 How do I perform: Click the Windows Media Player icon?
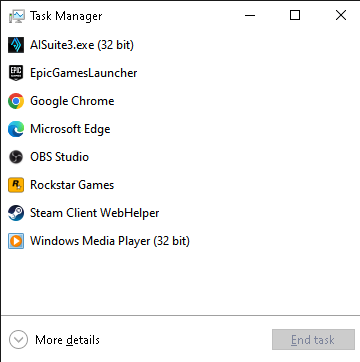[x=16, y=241]
